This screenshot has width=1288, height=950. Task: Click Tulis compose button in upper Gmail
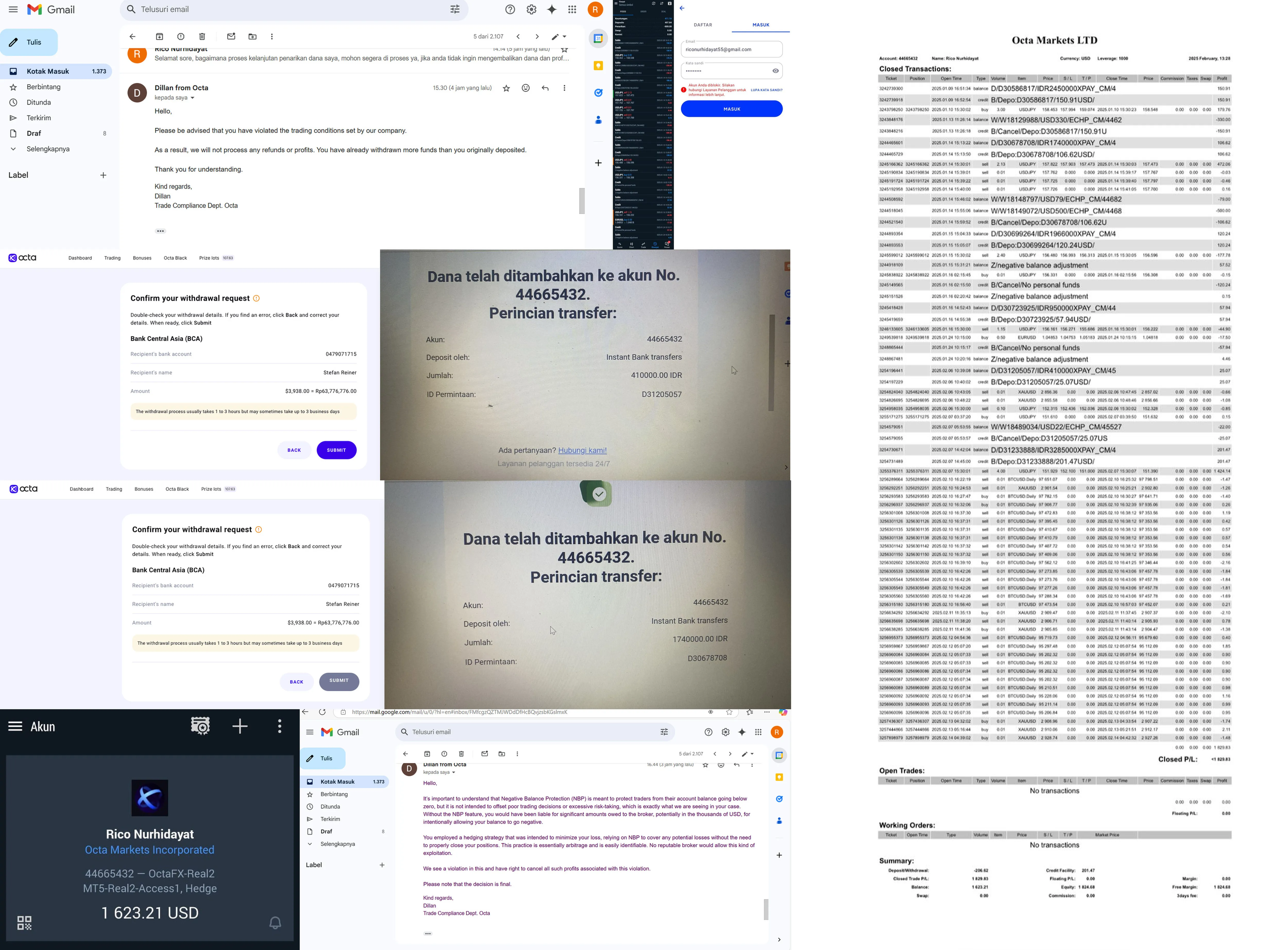point(29,42)
